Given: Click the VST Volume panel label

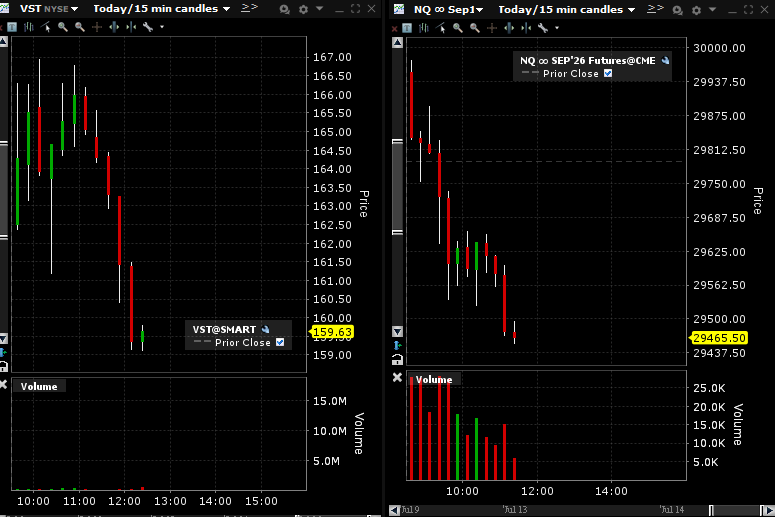Looking at the screenshot, I should (x=39, y=387).
